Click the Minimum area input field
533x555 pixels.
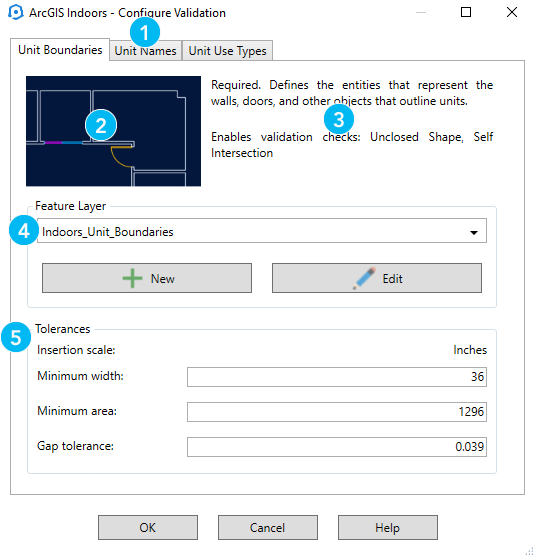(x=337, y=412)
